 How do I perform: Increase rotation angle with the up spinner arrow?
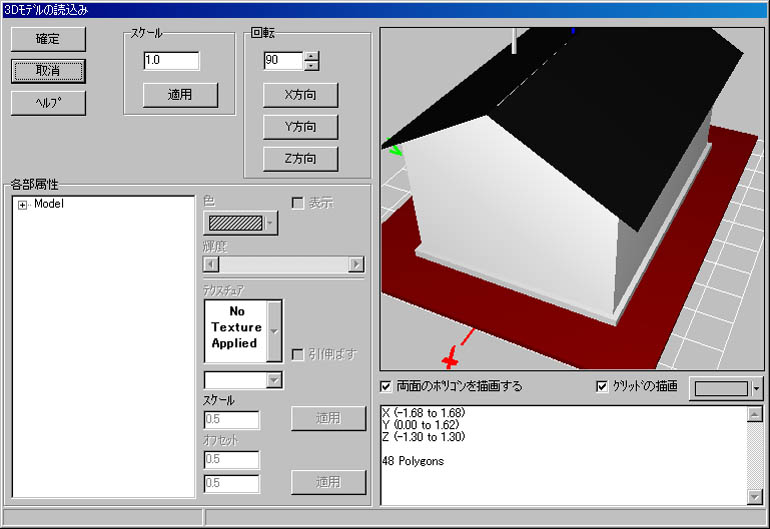coord(311,56)
